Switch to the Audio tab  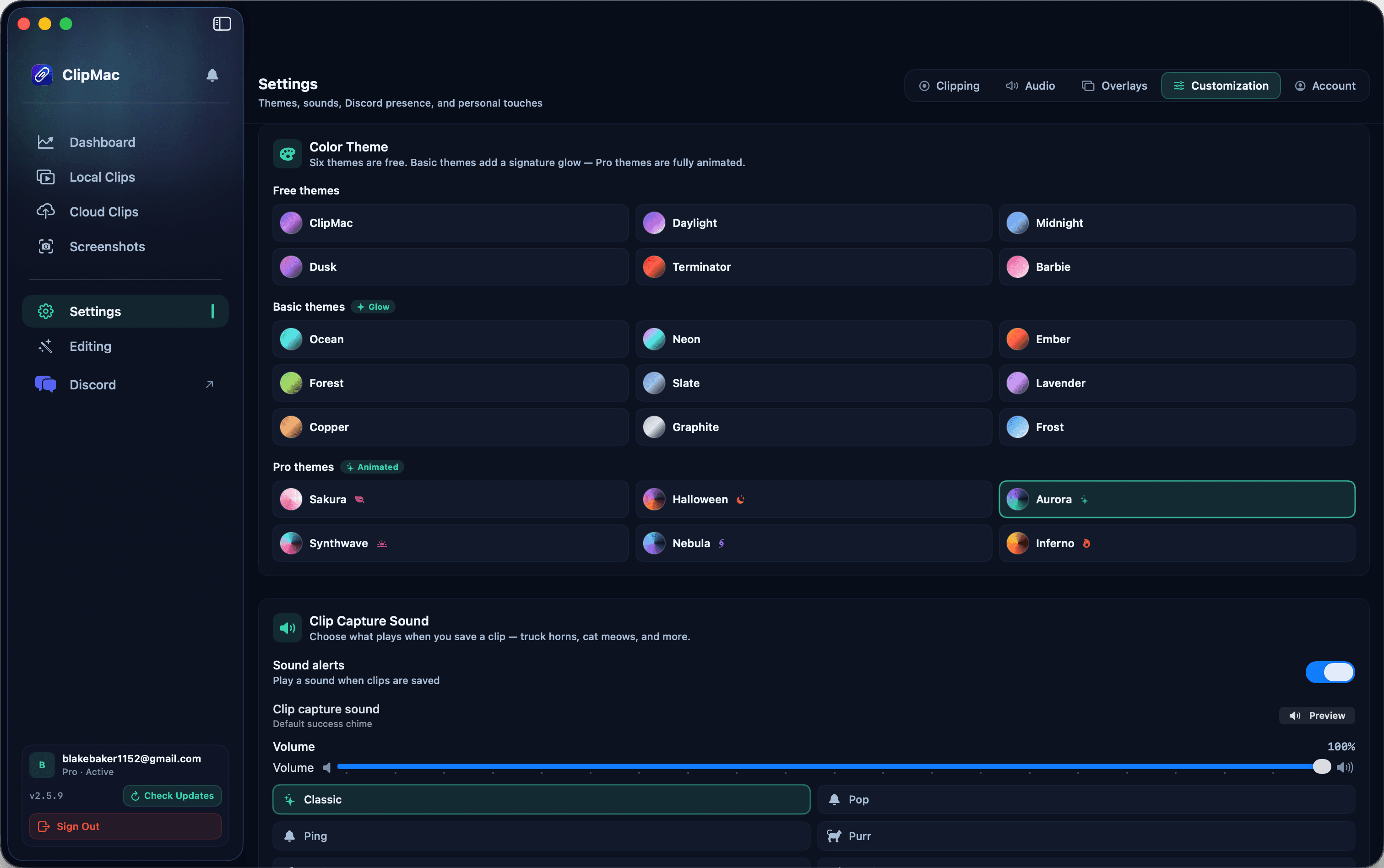1030,86
